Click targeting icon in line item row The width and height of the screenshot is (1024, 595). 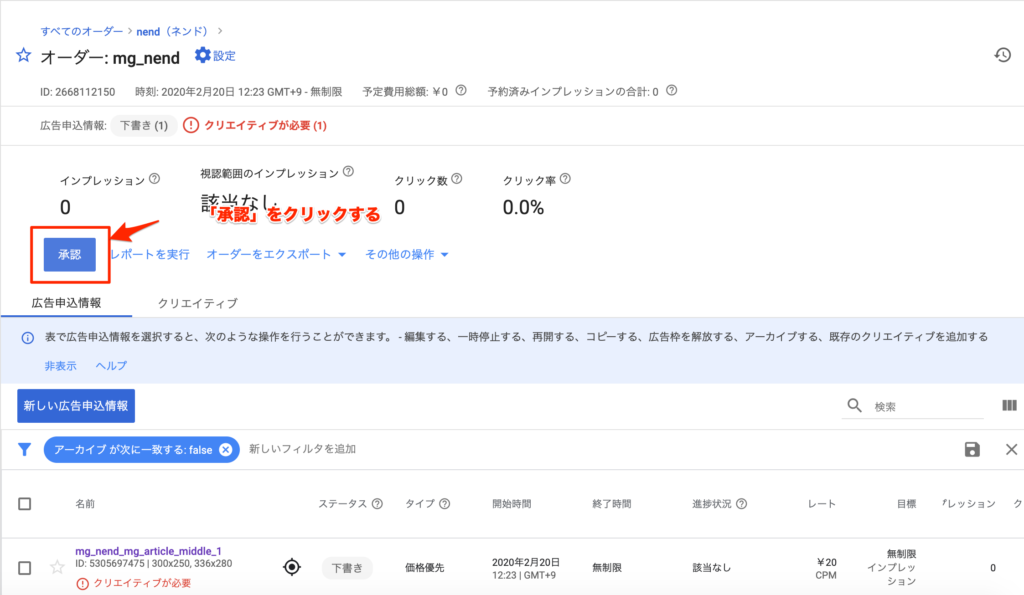point(292,567)
